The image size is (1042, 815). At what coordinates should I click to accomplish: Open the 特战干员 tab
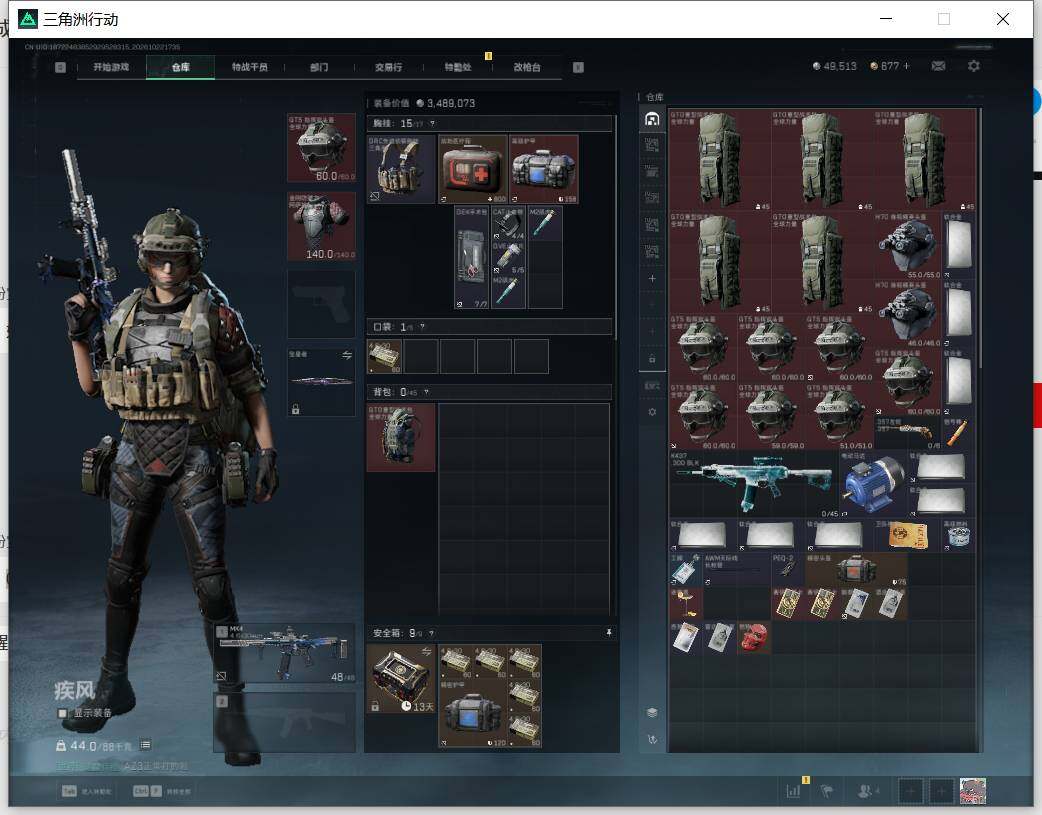(250, 67)
